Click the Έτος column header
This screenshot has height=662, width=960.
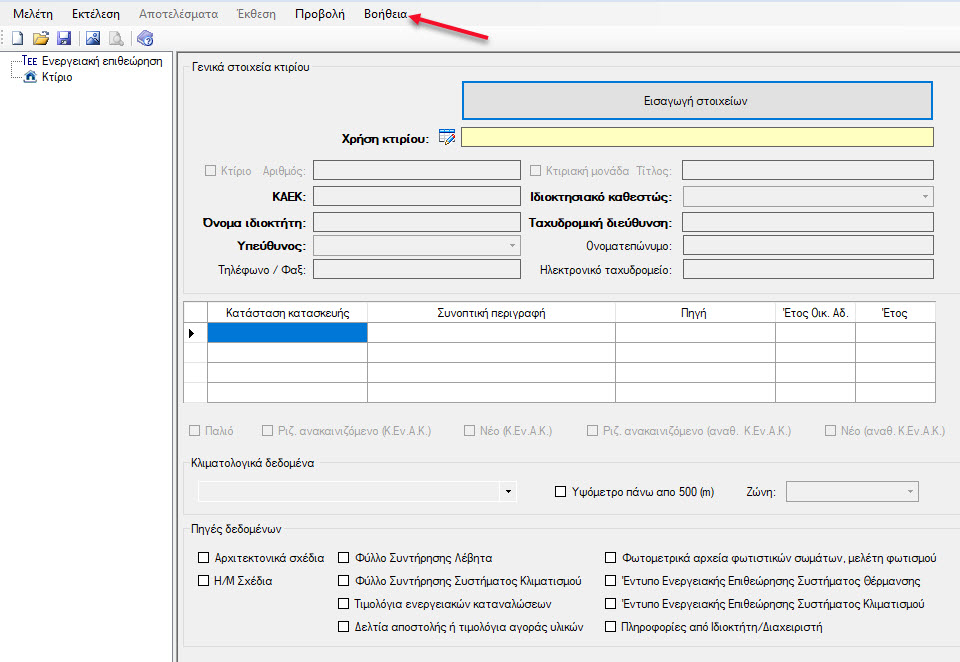click(895, 312)
